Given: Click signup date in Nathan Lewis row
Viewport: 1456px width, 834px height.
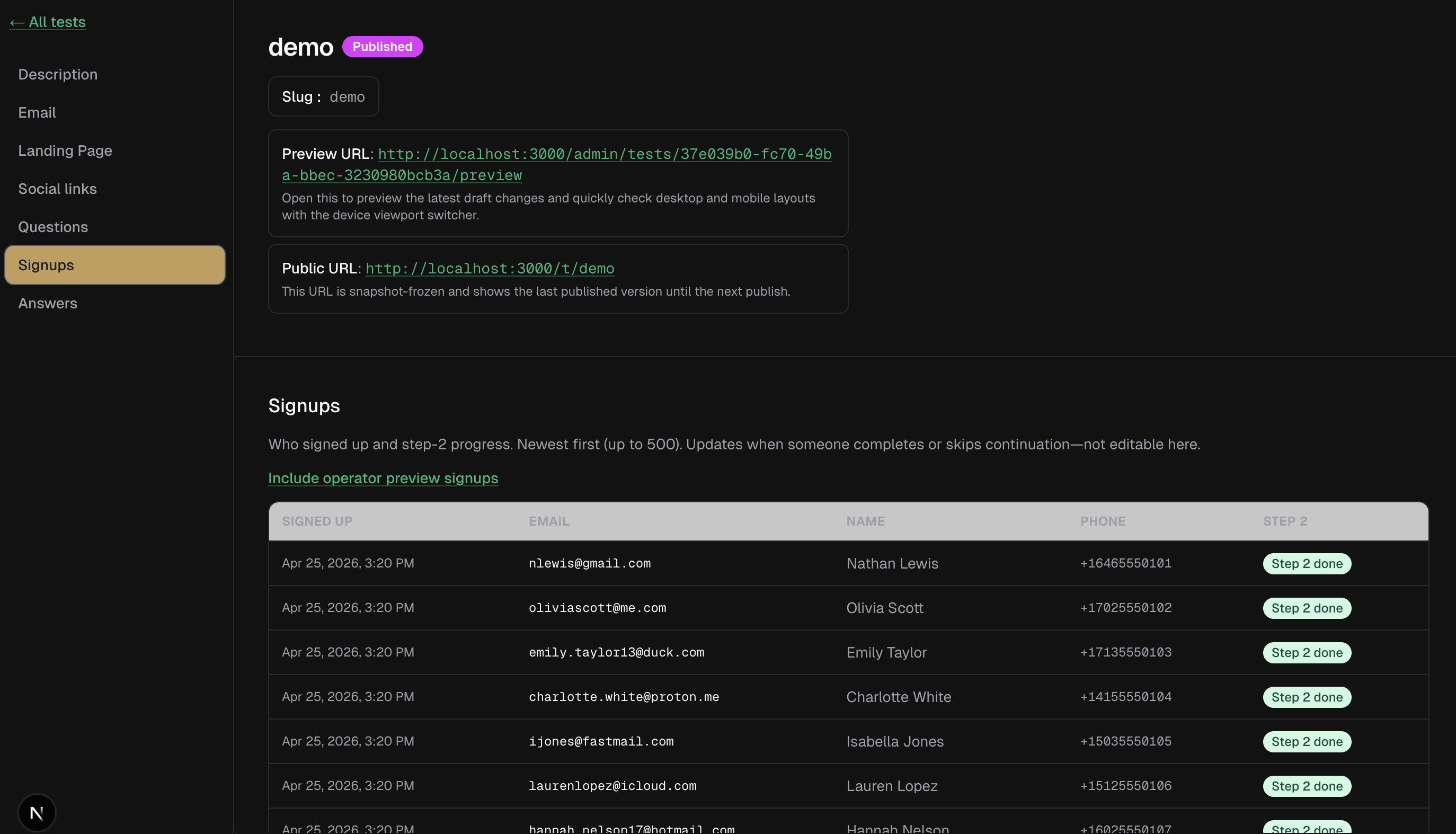Looking at the screenshot, I should point(348,563).
